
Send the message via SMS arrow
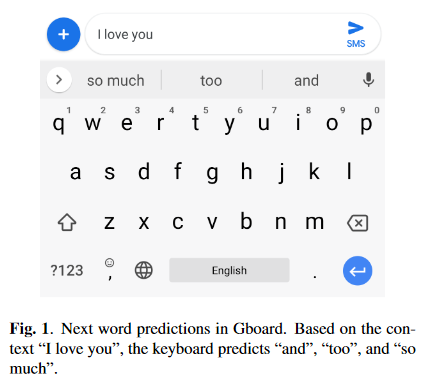pyautogui.click(x=356, y=34)
